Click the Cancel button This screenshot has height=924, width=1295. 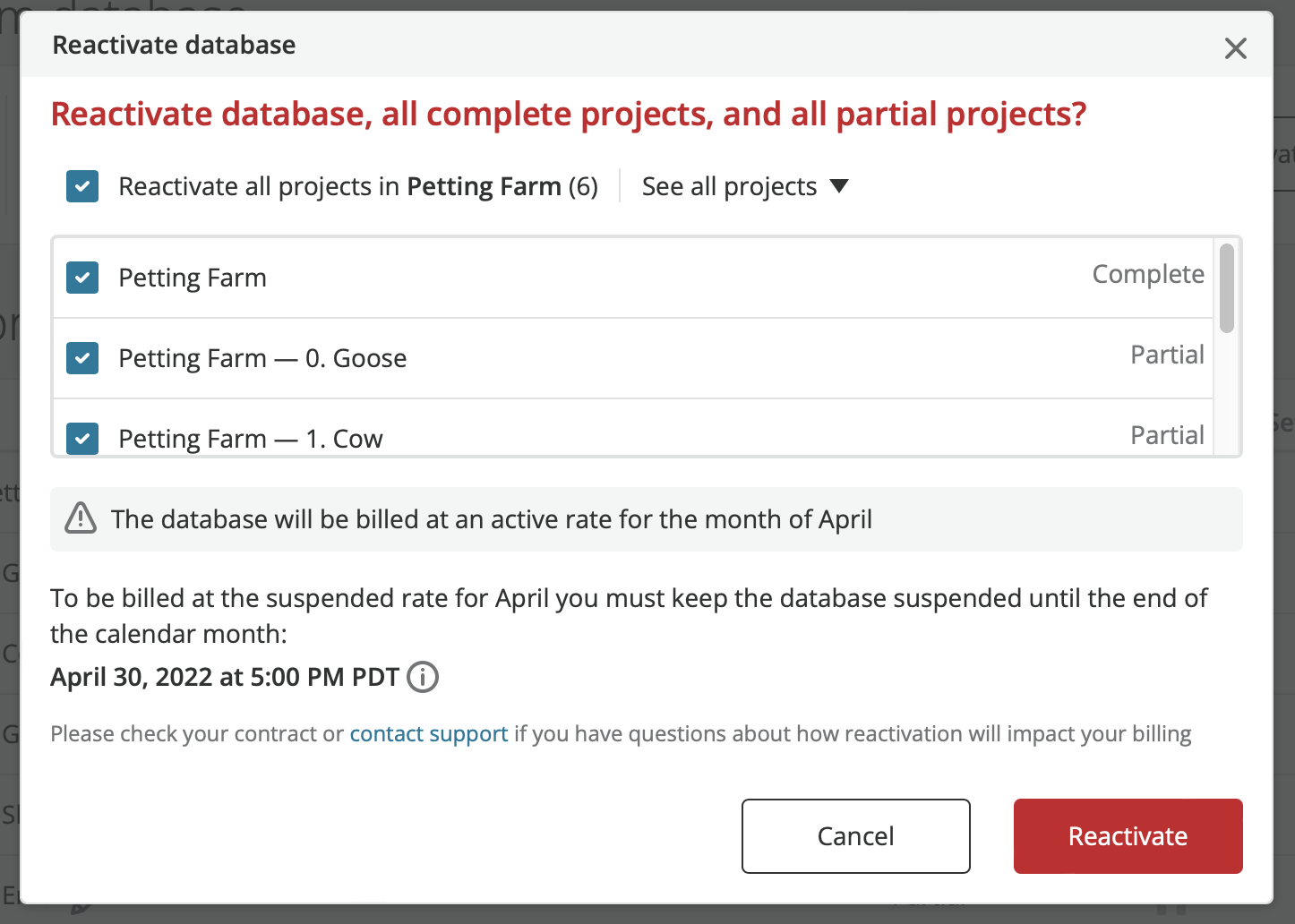click(x=856, y=836)
